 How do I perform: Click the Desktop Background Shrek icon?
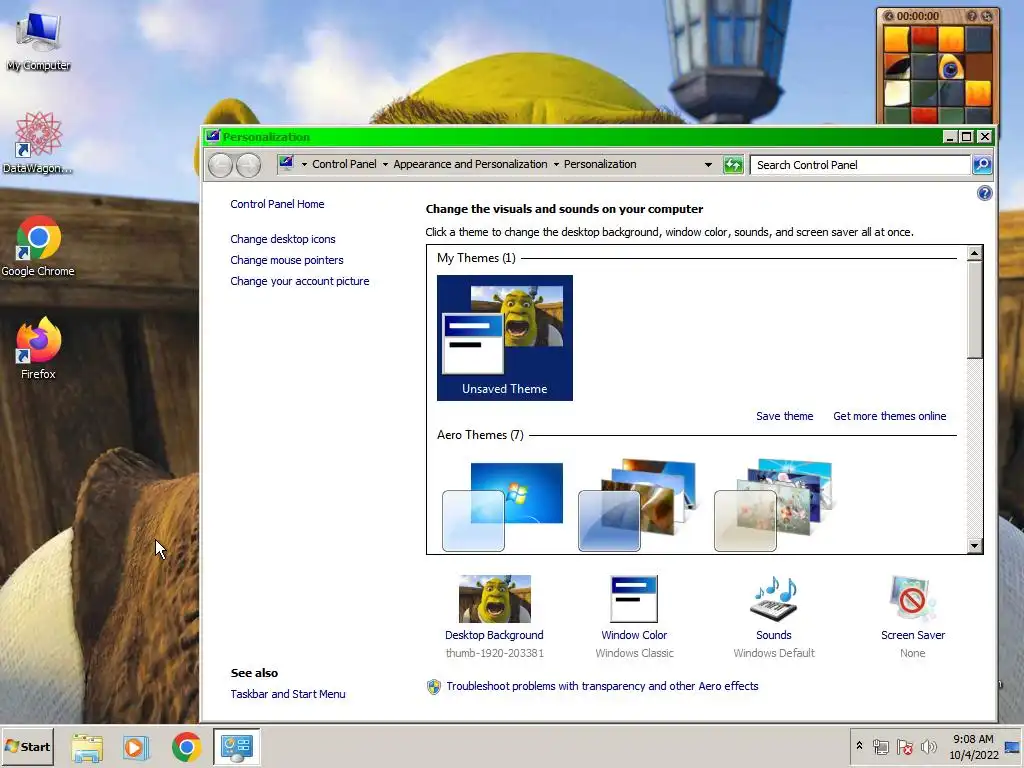[x=494, y=599]
